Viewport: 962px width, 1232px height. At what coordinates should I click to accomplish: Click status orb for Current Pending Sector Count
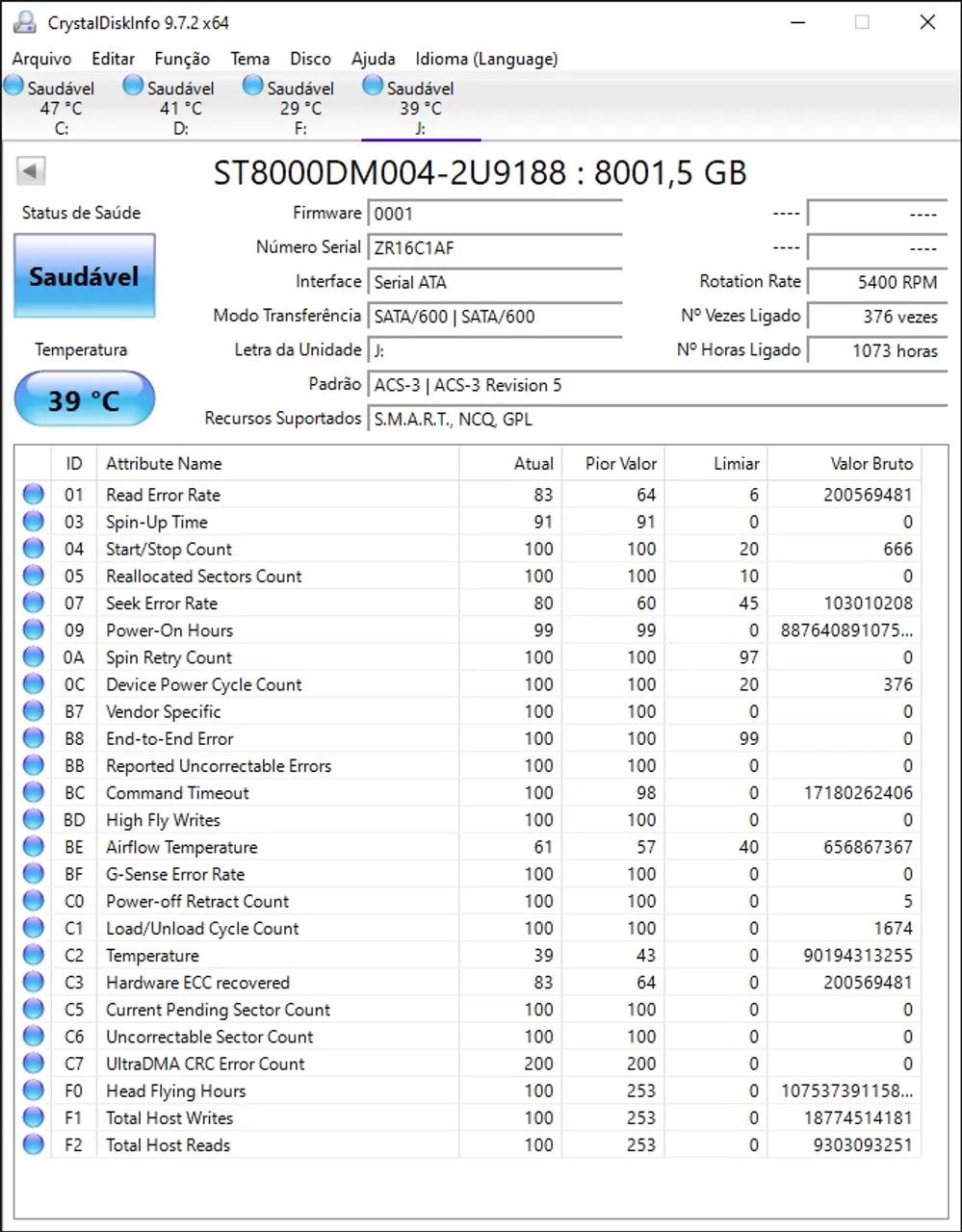(34, 1010)
